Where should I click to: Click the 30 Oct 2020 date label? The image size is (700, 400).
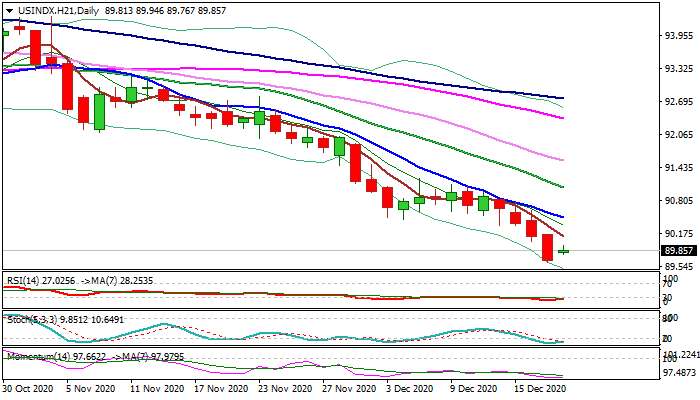(x=30, y=387)
